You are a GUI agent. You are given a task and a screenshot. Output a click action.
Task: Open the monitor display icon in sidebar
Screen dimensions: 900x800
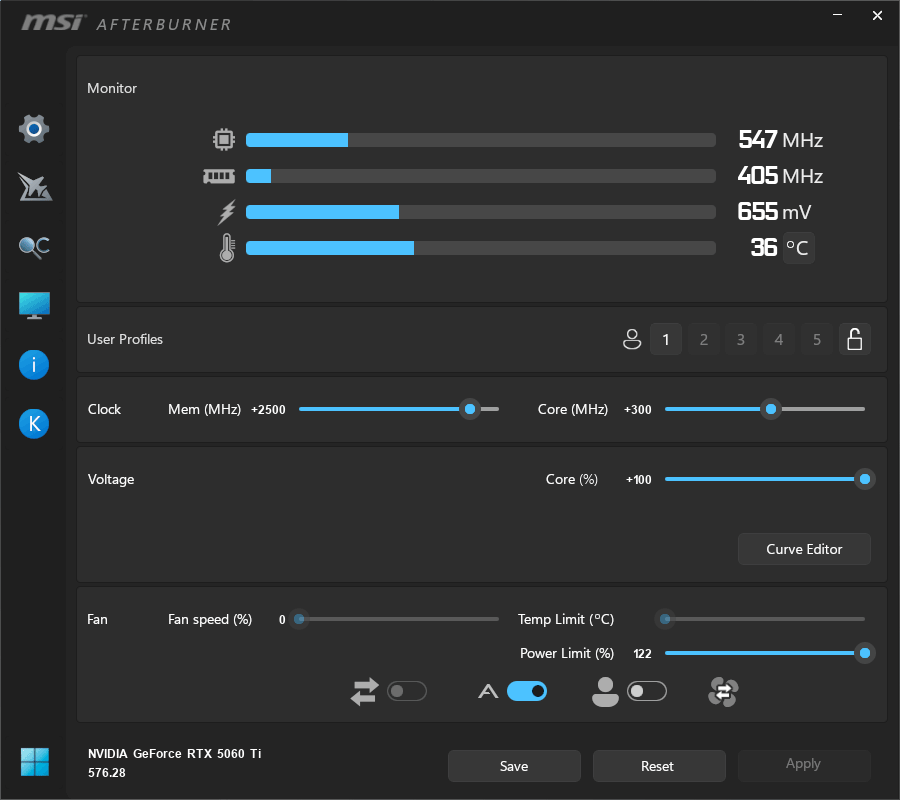click(x=34, y=306)
